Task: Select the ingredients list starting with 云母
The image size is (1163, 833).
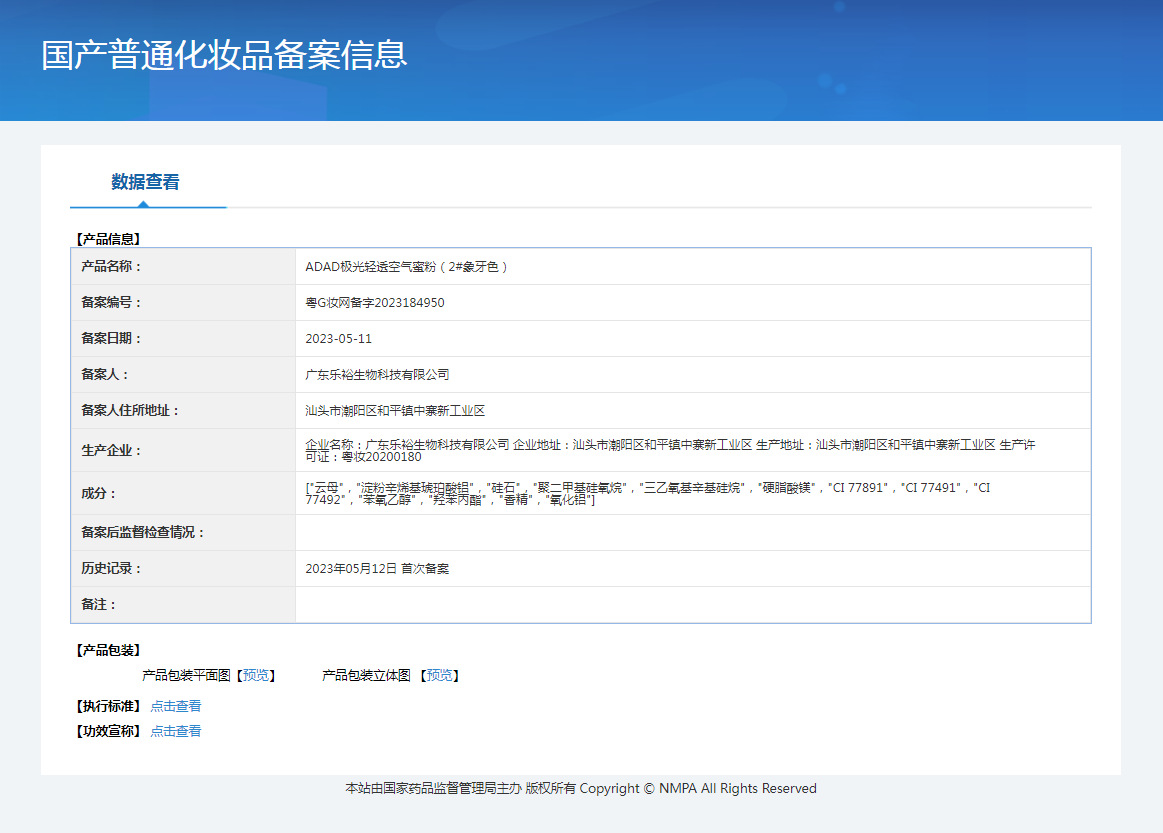Action: click(648, 493)
